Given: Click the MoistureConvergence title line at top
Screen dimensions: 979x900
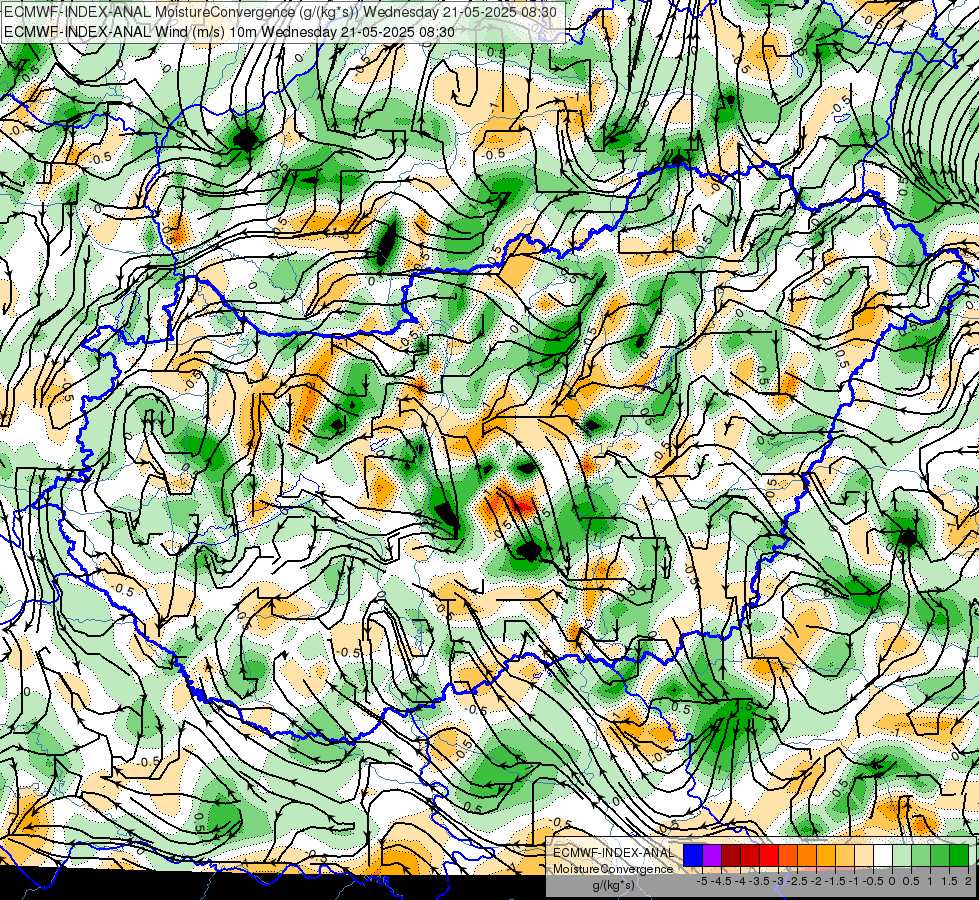Looking at the screenshot, I should 280,12.
